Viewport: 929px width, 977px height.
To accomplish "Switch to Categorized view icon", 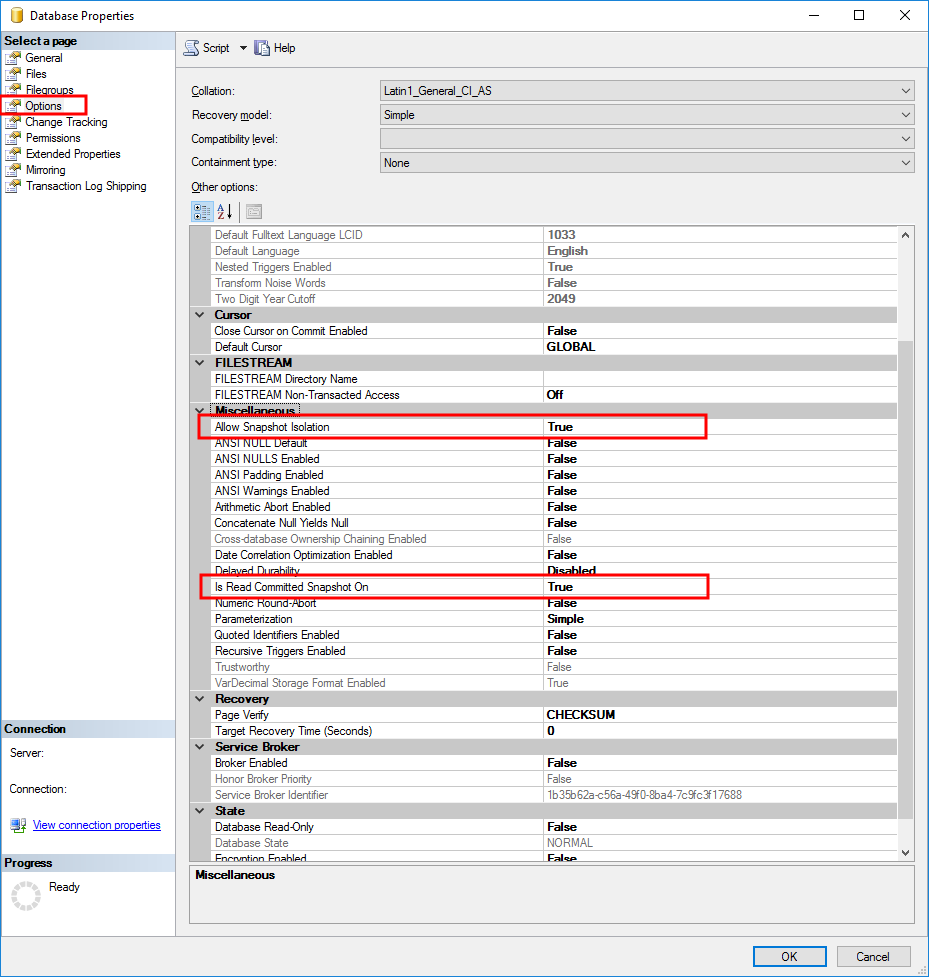I will point(202,211).
